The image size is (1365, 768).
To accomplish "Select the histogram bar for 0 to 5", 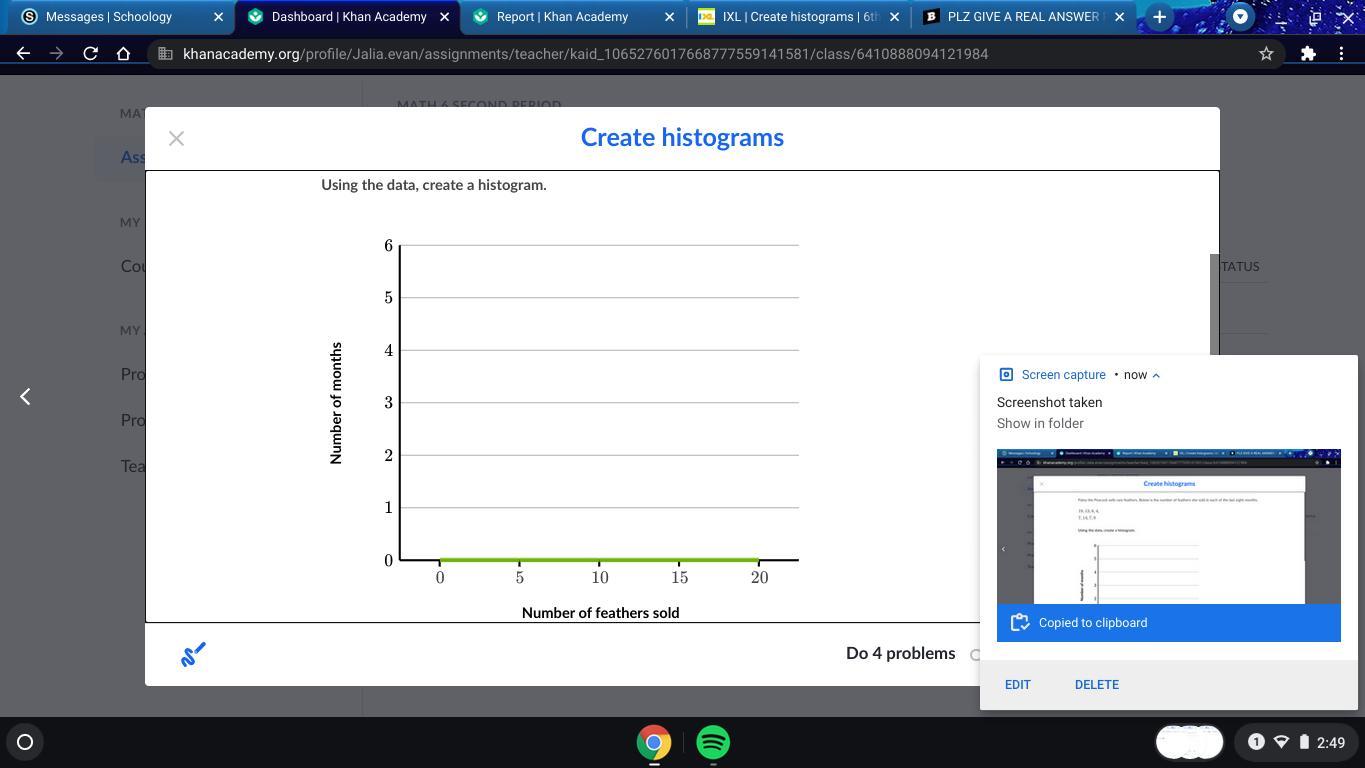I will pyautogui.click(x=479, y=559).
